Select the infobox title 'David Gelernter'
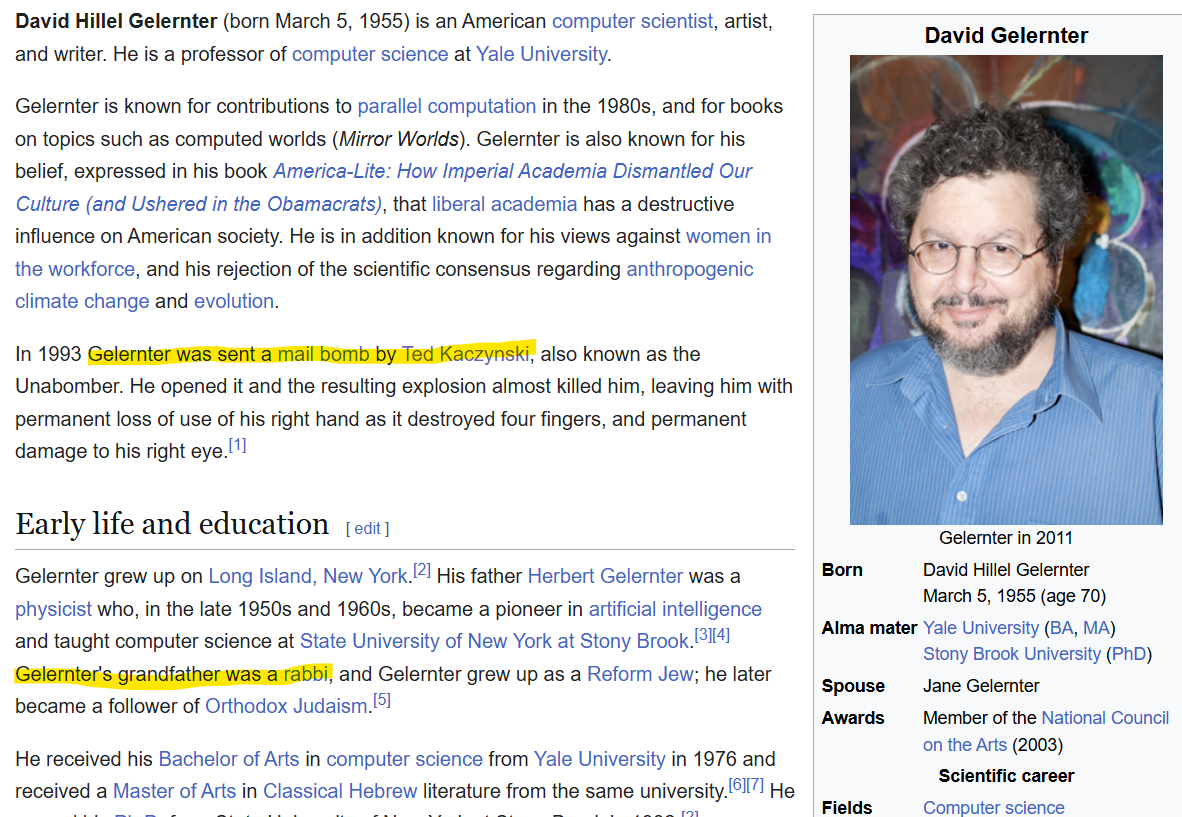The height and width of the screenshot is (817, 1182). click(x=1006, y=35)
